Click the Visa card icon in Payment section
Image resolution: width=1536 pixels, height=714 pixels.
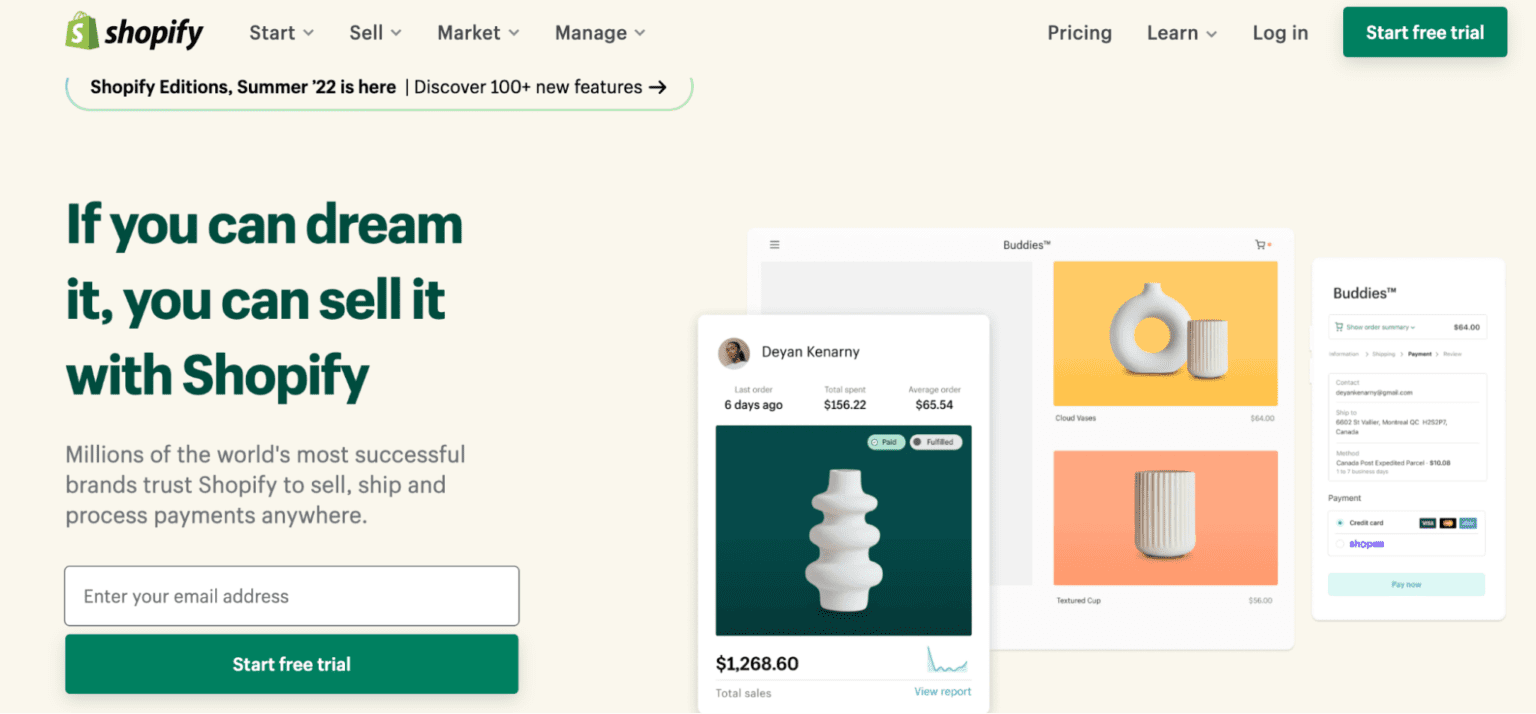point(1428,523)
